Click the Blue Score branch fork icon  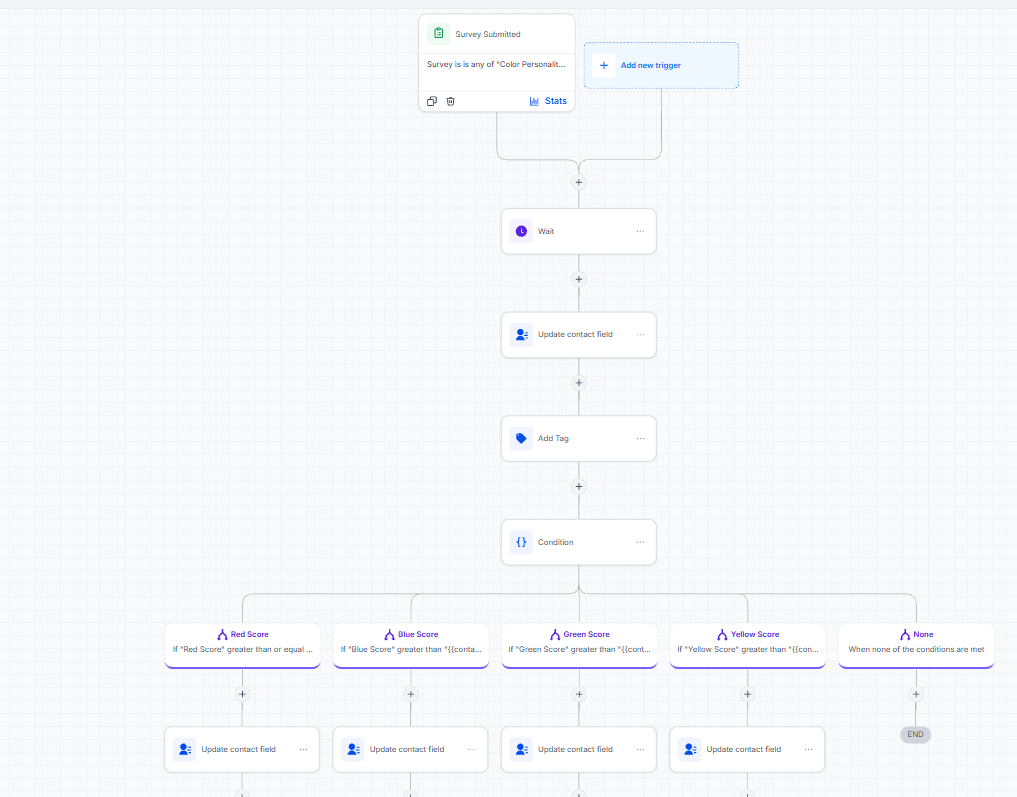click(x=389, y=635)
